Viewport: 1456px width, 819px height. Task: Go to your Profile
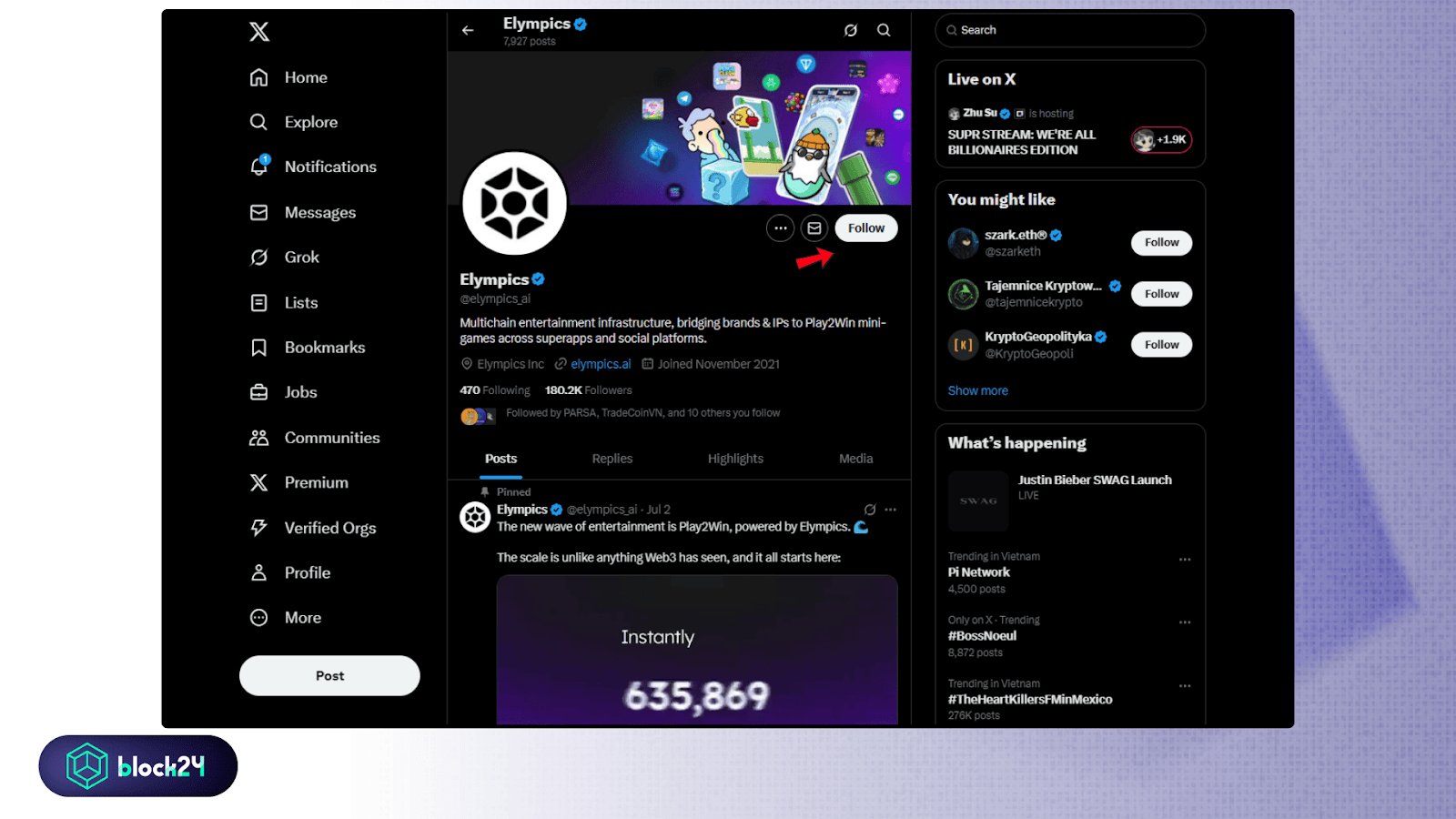[289, 572]
